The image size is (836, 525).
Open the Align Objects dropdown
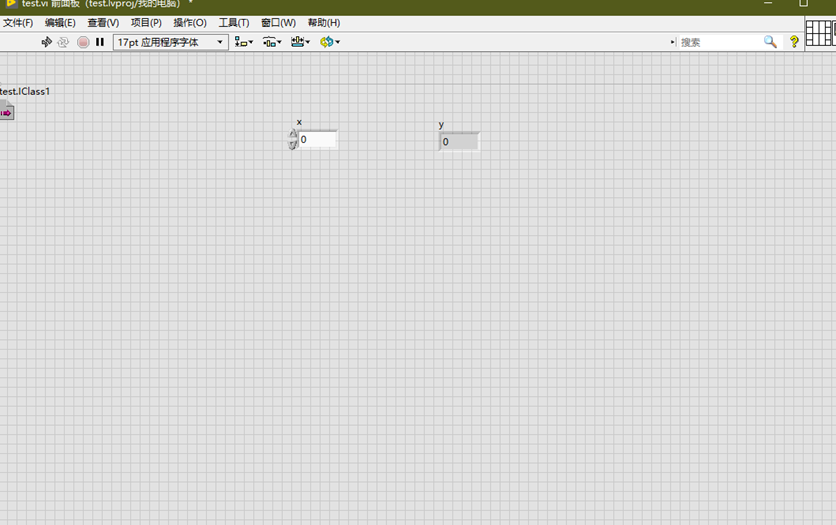pyautogui.click(x=244, y=42)
